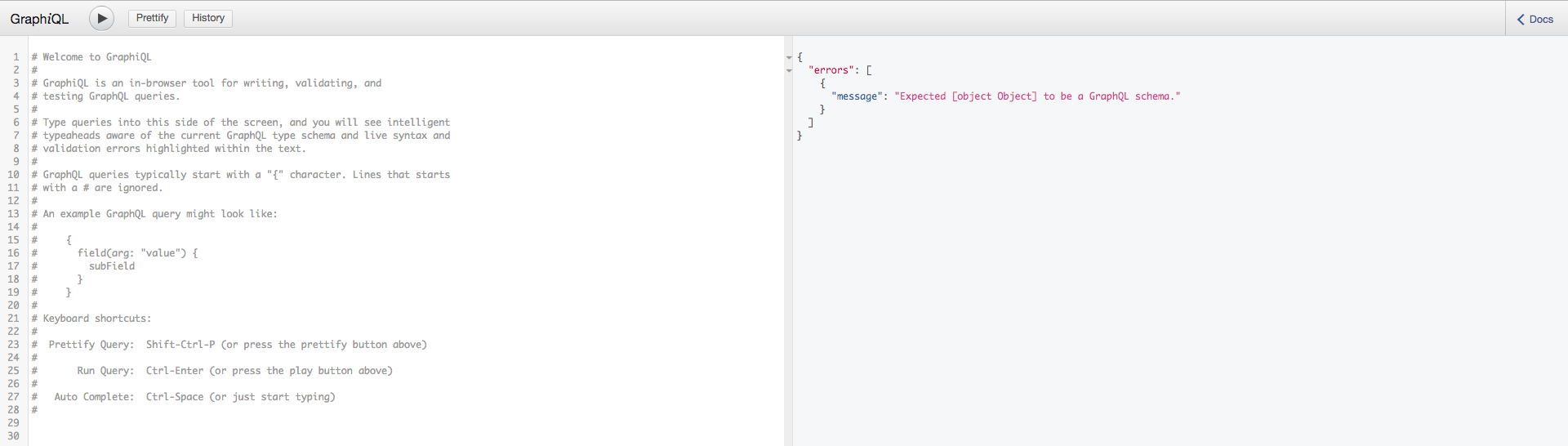Click the "Run Query: Ctrl-Enter" comment line
Screen dimensions: 1568x446
pos(212,371)
